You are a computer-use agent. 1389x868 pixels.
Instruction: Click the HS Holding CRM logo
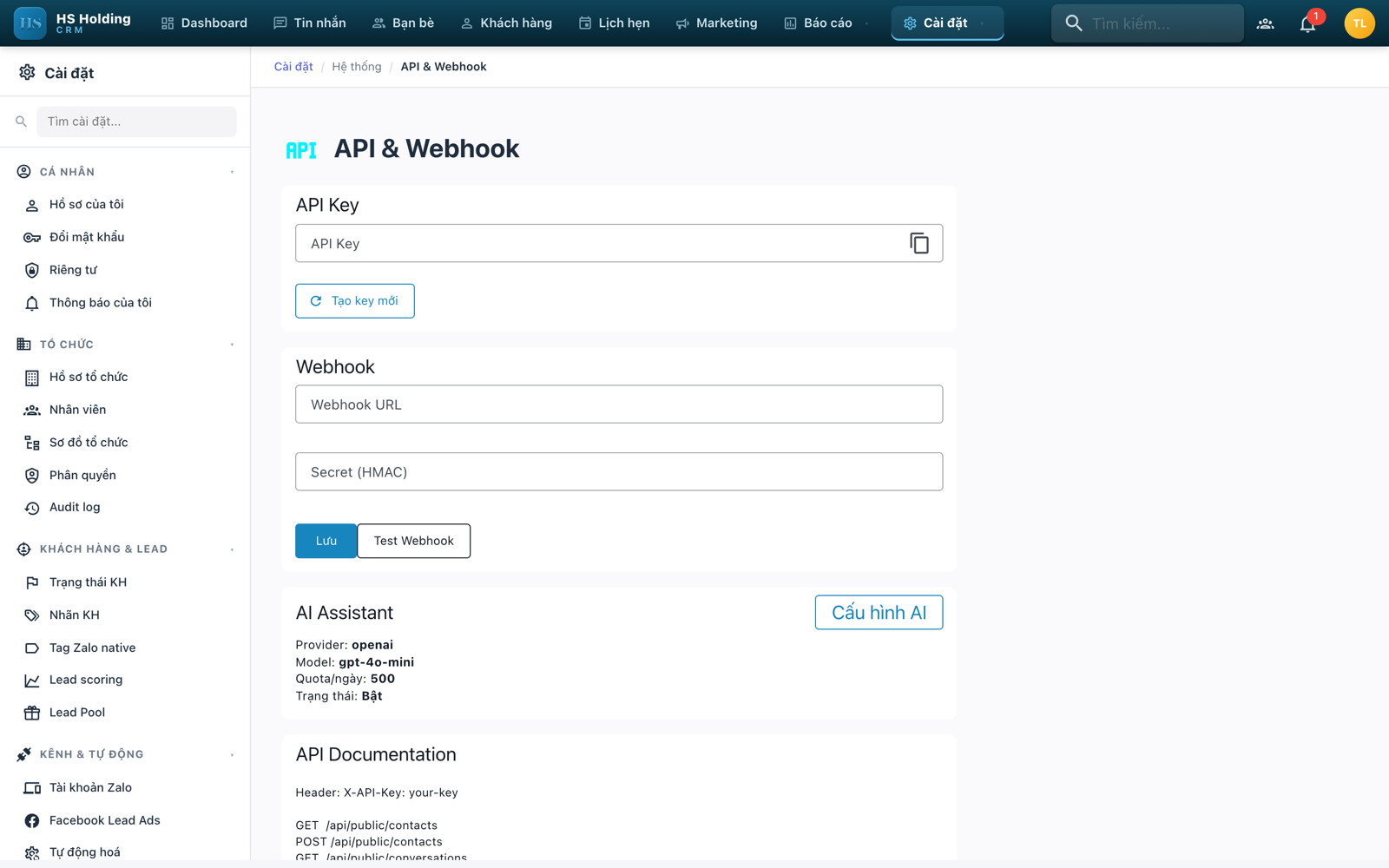(73, 23)
